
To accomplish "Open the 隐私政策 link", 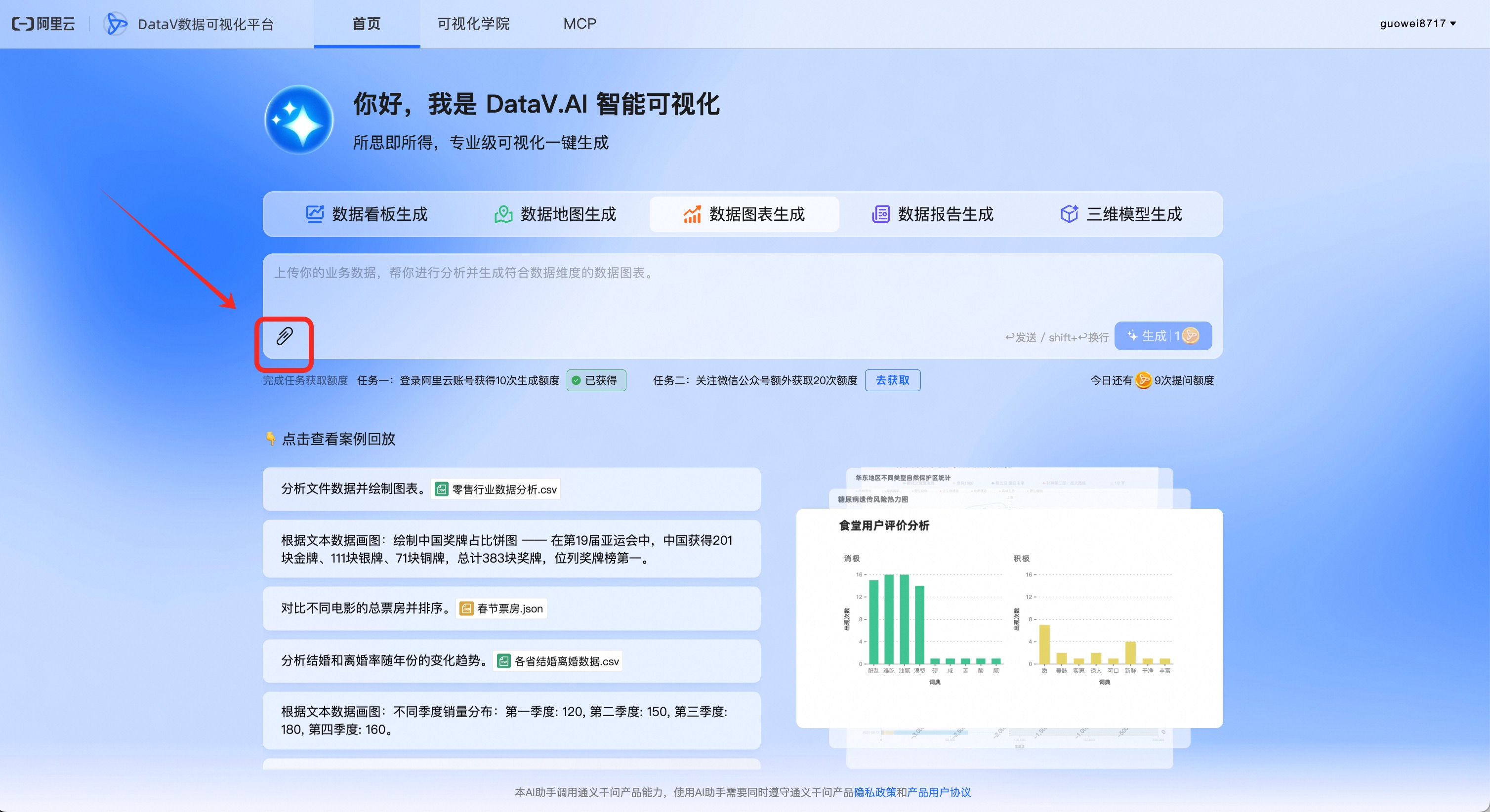I will tap(875, 792).
